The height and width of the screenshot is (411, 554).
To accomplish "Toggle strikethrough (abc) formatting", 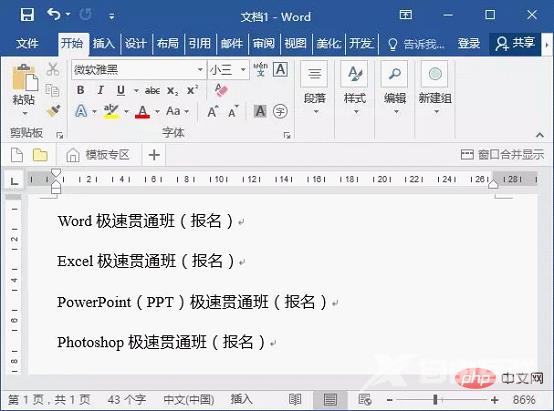I will tap(152, 91).
